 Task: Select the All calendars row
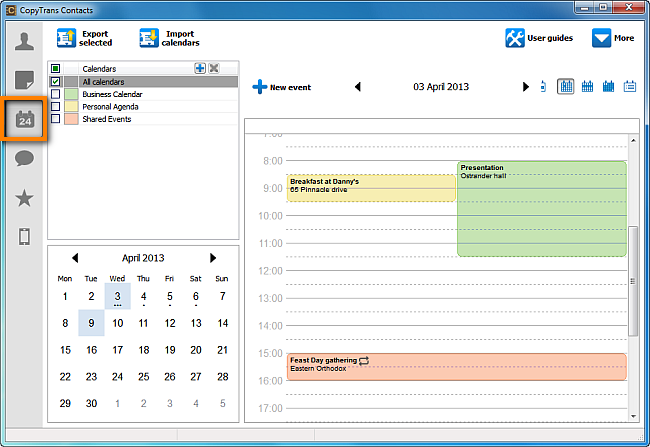coord(143,82)
